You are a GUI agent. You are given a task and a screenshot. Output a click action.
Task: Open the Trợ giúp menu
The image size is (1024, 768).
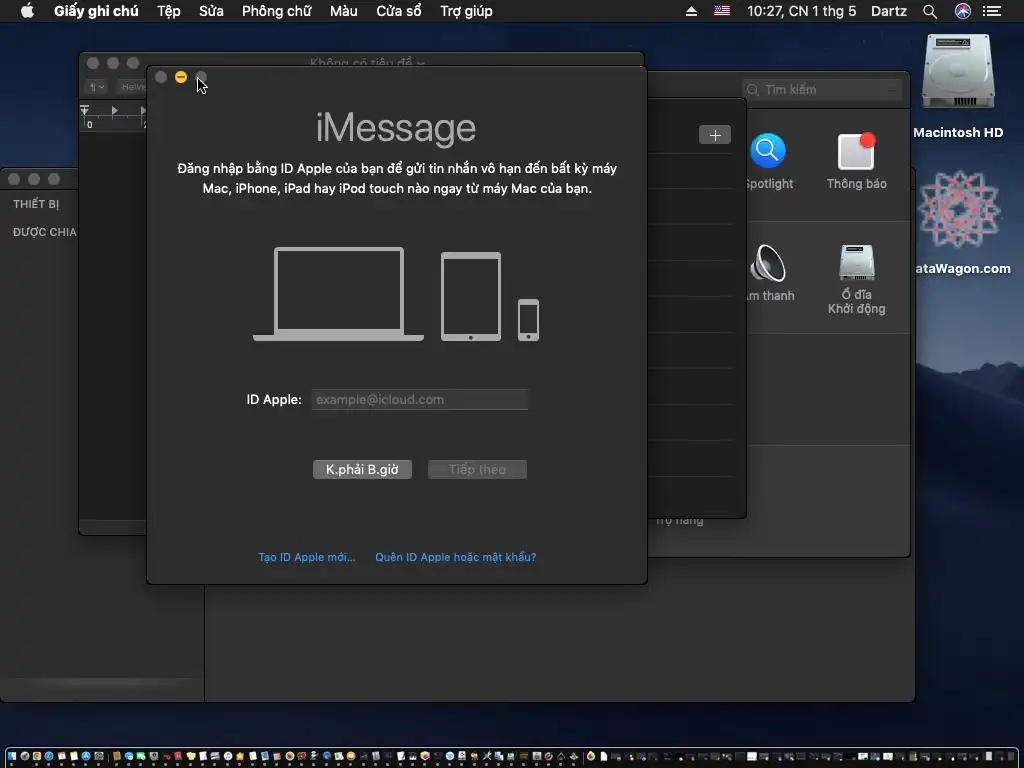tap(466, 11)
